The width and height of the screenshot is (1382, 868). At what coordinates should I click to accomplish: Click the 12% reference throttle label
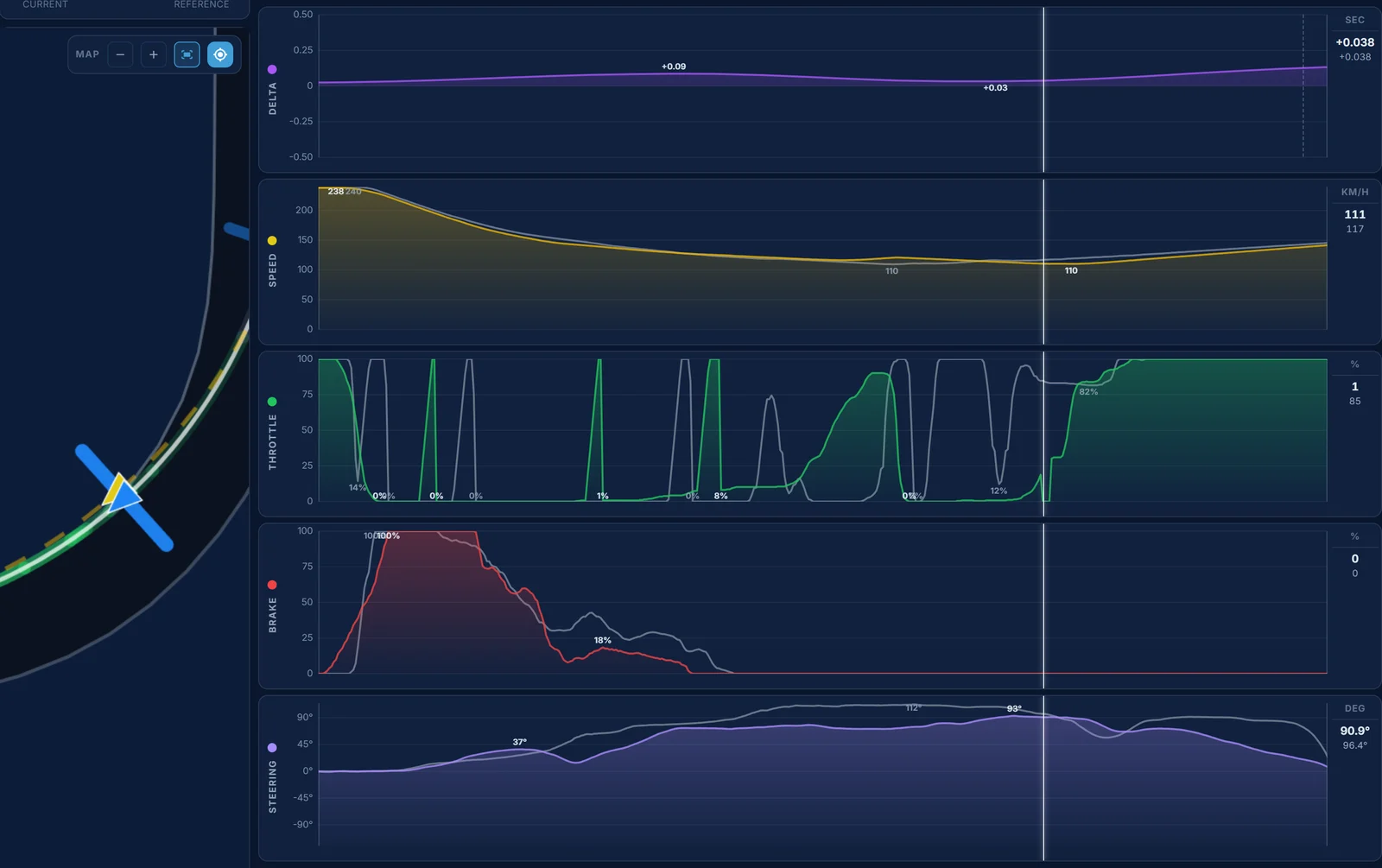coord(998,491)
